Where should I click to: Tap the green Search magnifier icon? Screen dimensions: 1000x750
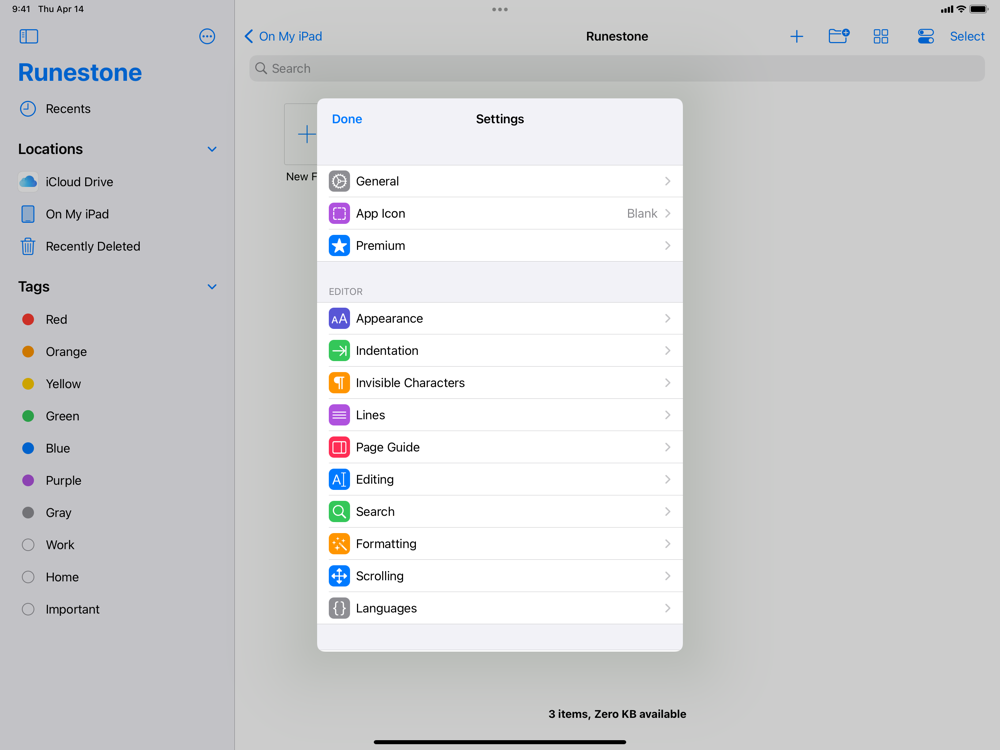(339, 511)
